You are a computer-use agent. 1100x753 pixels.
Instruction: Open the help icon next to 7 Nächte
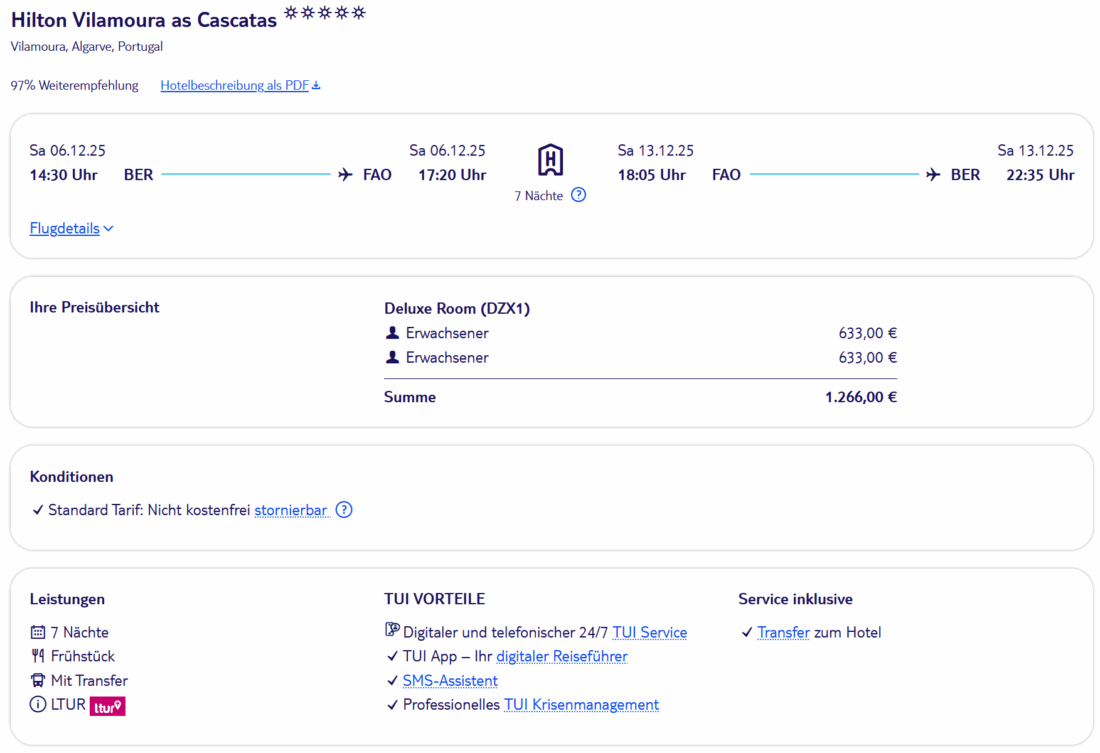[578, 195]
